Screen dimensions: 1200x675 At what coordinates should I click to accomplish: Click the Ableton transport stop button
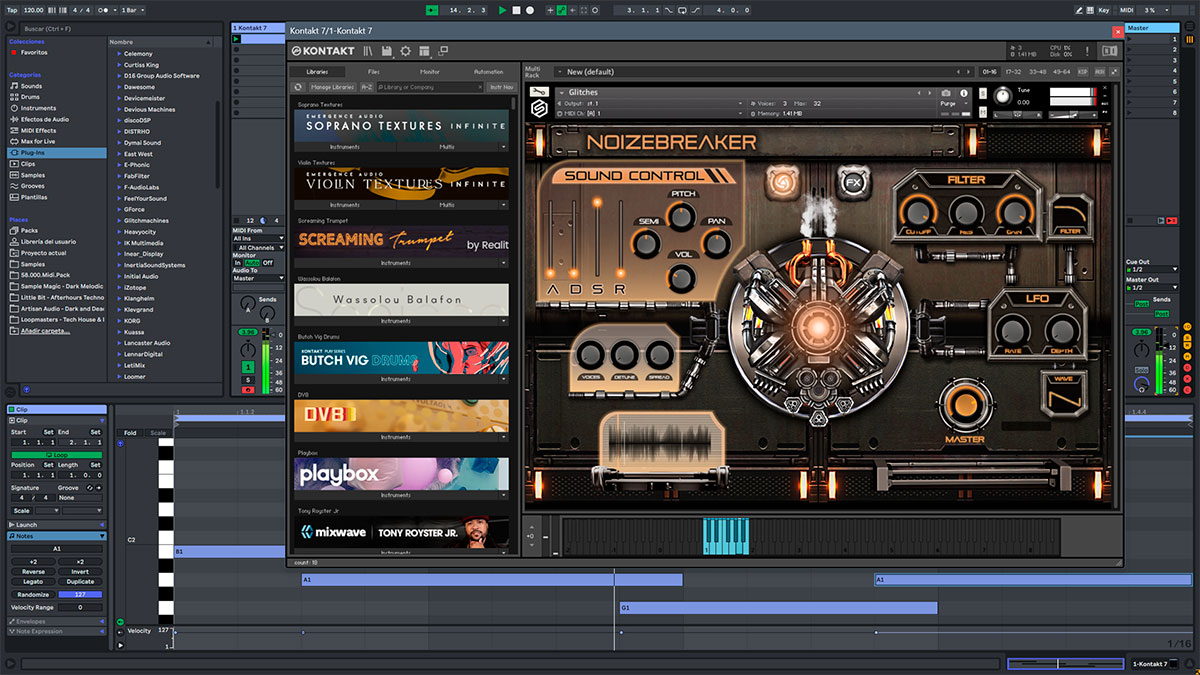point(516,10)
